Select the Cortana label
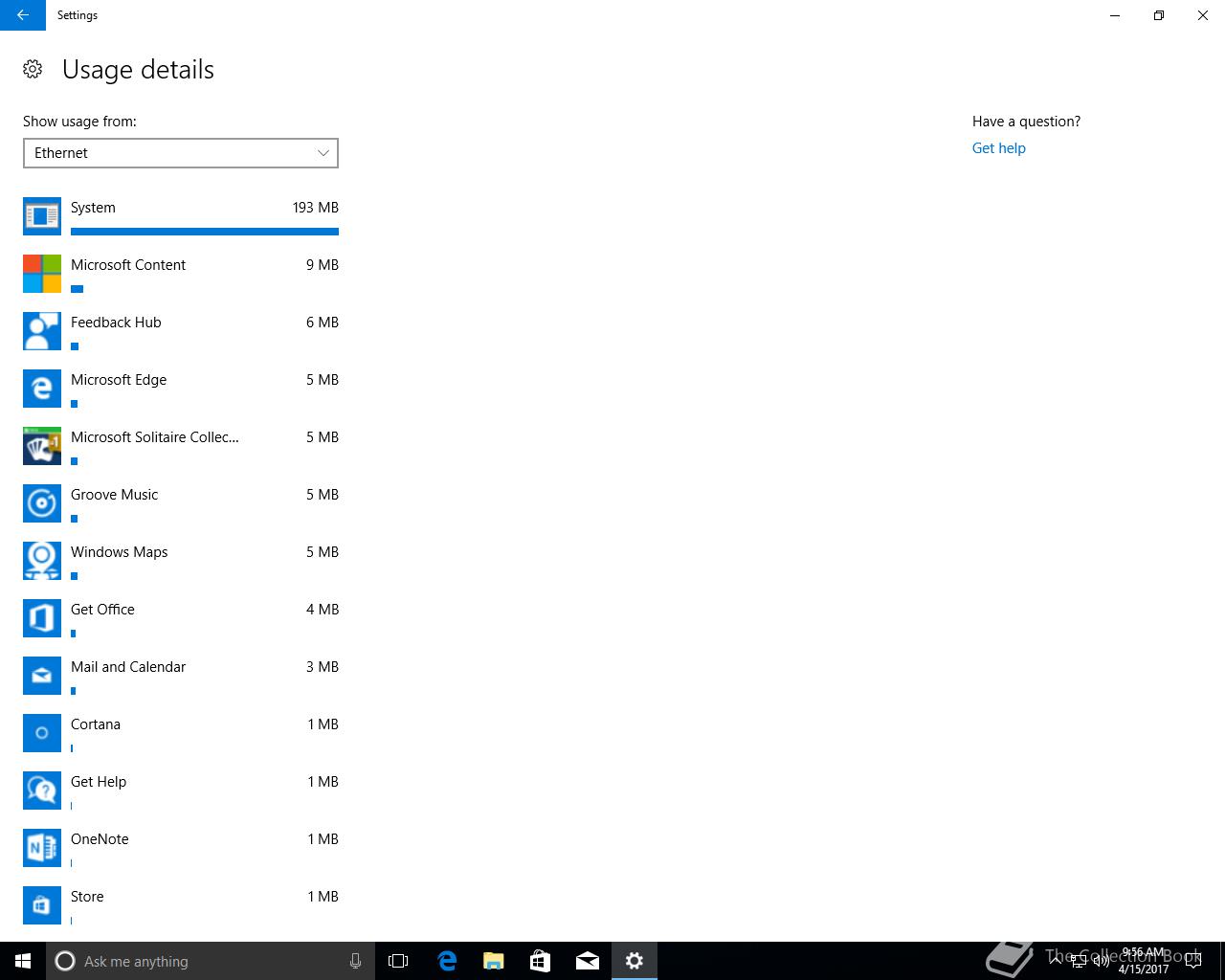Screen dimensions: 1225x980 (96, 724)
